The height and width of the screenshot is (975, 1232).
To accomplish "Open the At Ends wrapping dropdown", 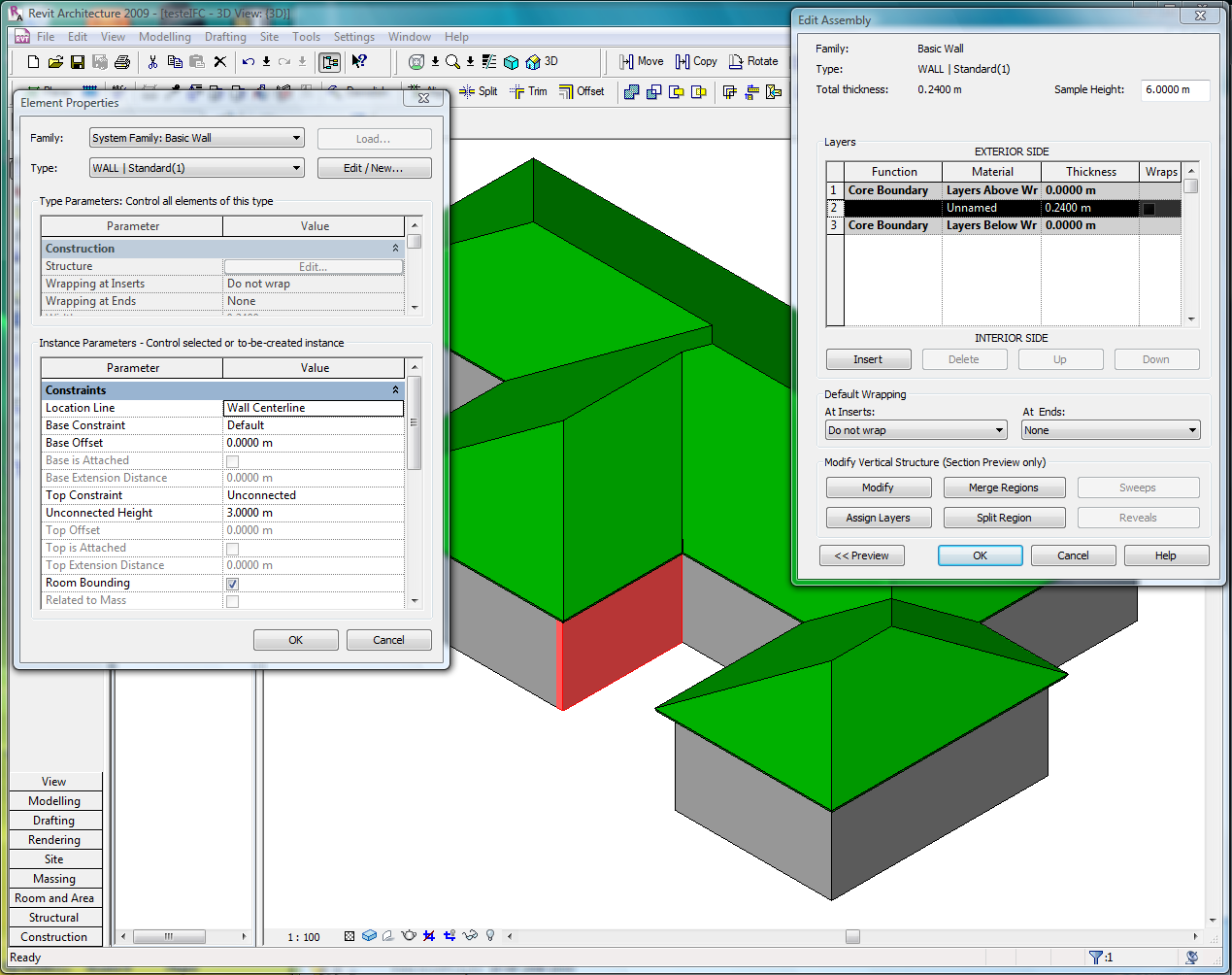I will coord(1111,430).
